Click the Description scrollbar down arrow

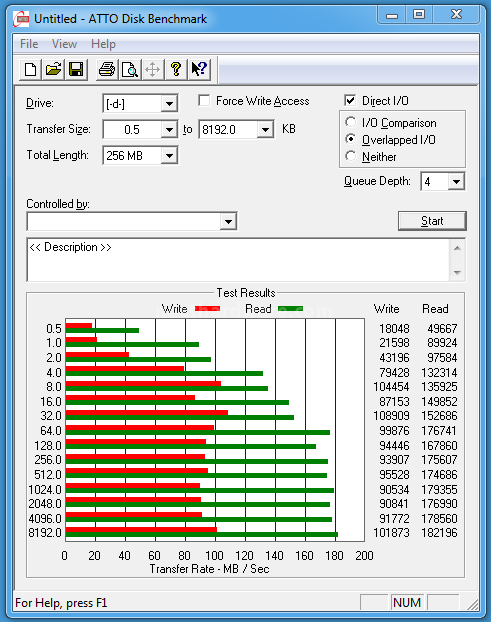(x=457, y=273)
